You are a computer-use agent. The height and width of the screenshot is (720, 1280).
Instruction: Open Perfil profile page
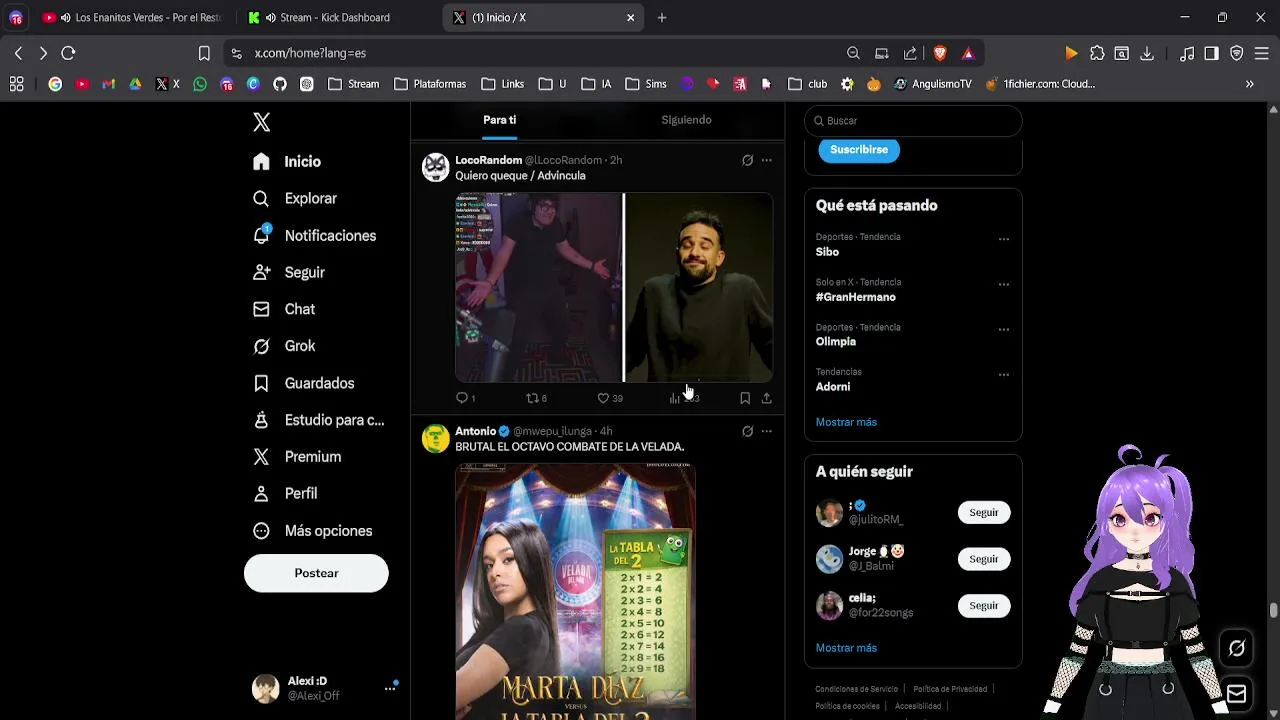285,494
